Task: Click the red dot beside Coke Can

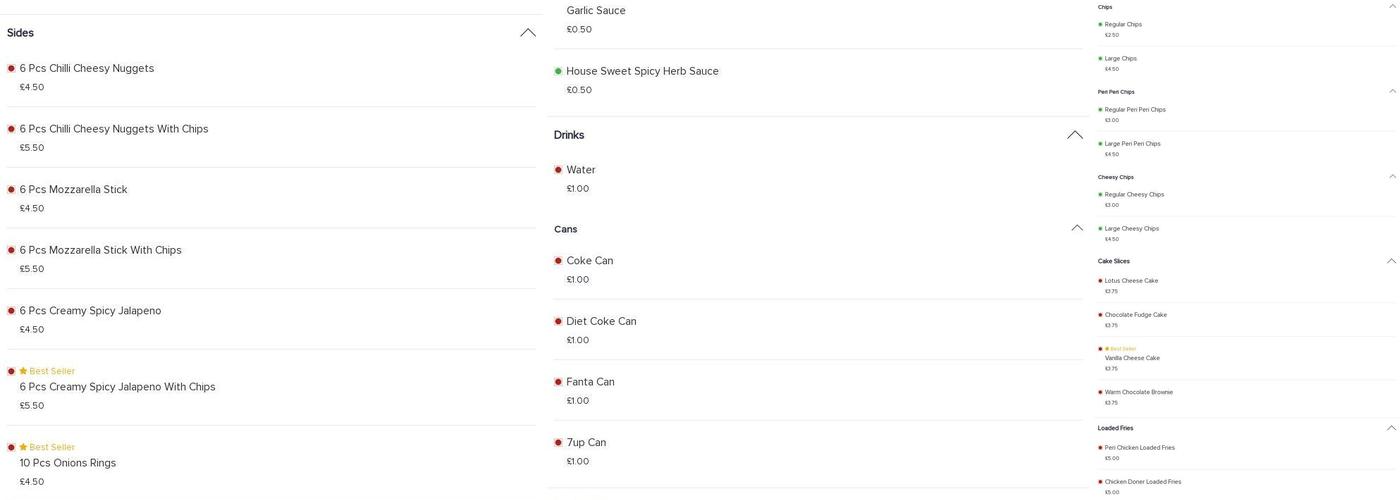Action: (558, 261)
